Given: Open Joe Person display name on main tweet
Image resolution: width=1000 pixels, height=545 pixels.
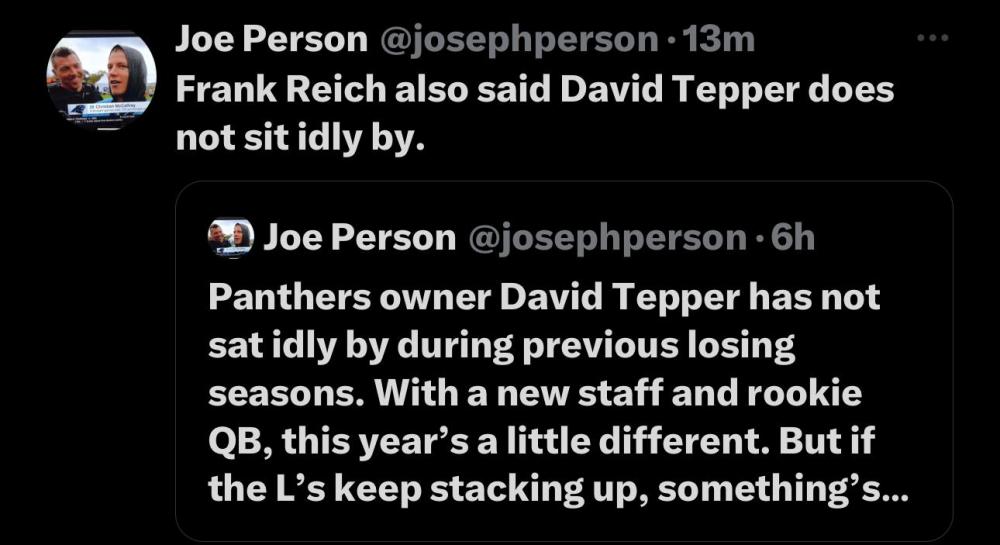Looking at the screenshot, I should (x=271, y=39).
